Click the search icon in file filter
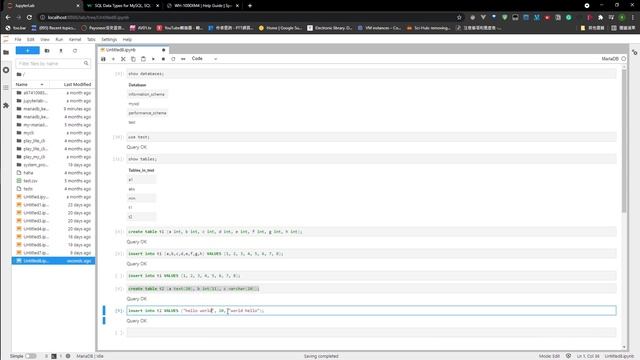This screenshot has width=640, height=360. (86, 63)
